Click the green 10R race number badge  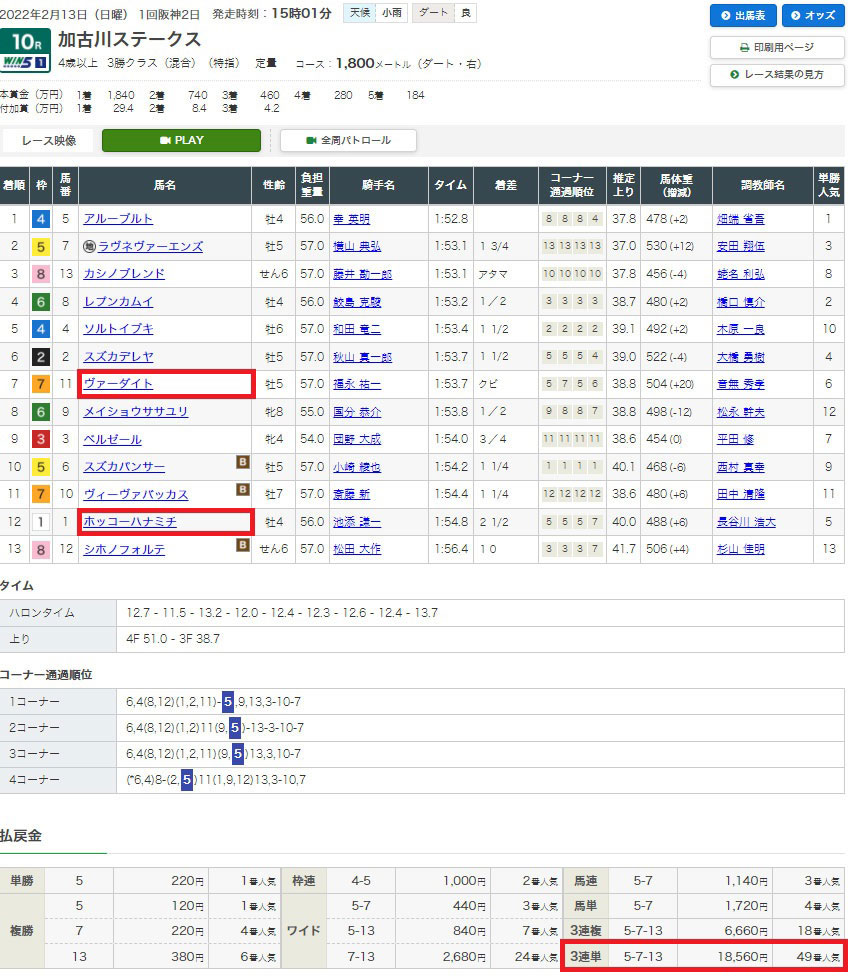point(26,41)
